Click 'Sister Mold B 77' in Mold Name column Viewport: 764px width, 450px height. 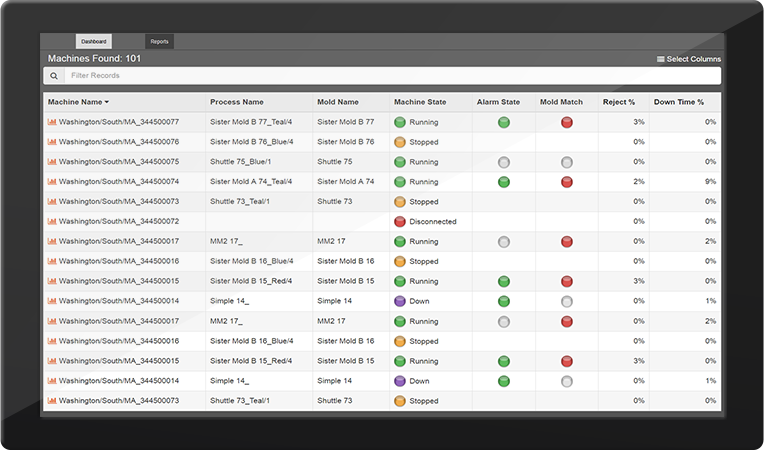point(345,122)
